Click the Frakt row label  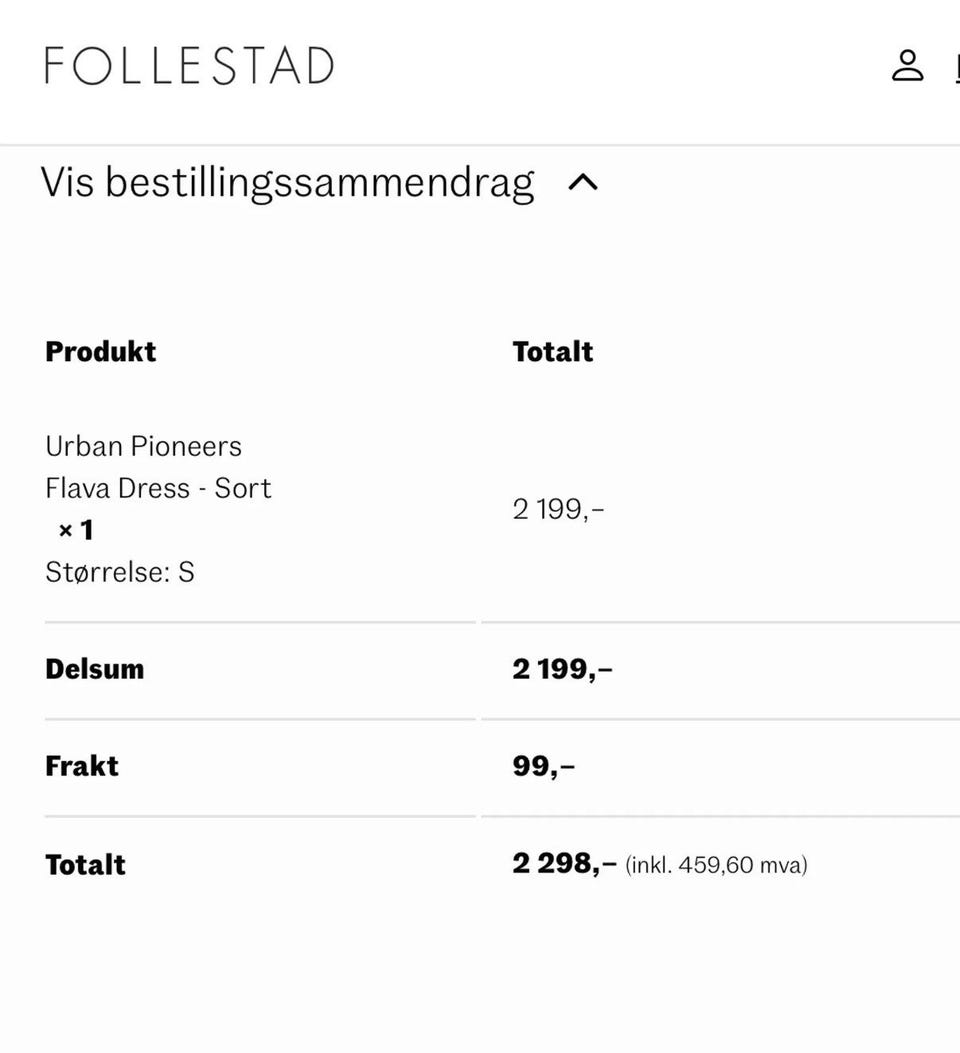(x=82, y=766)
